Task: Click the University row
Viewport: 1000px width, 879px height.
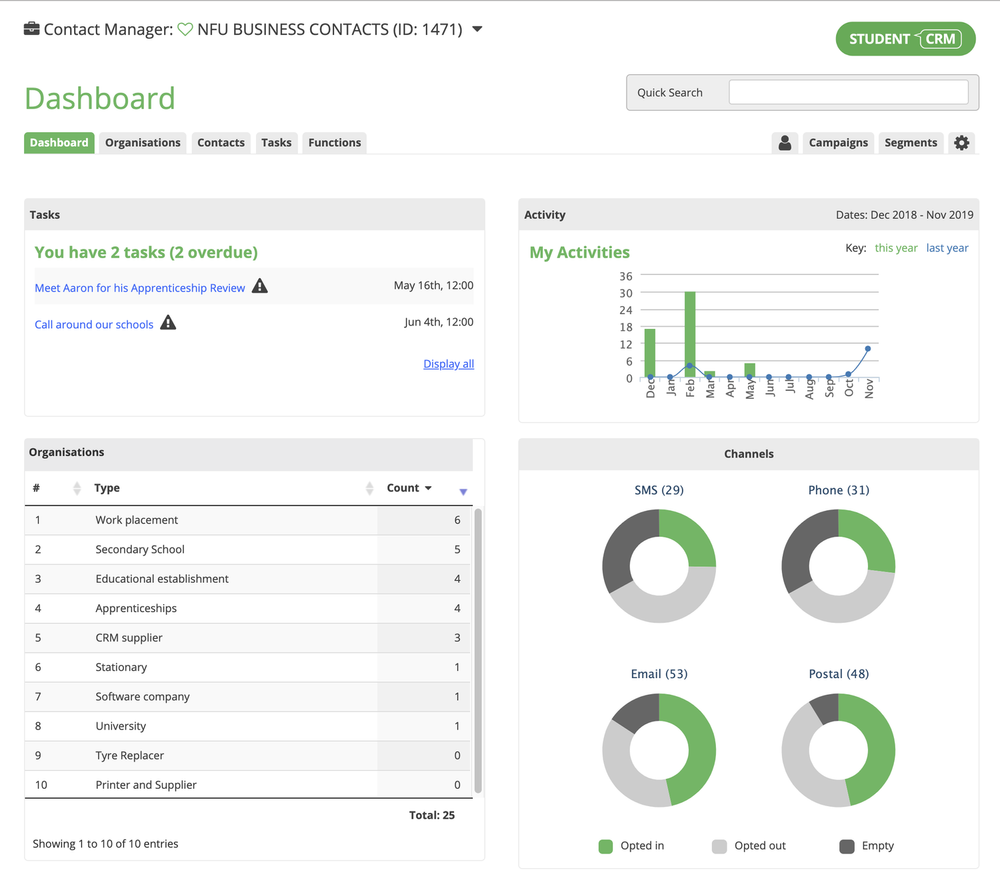Action: click(247, 725)
